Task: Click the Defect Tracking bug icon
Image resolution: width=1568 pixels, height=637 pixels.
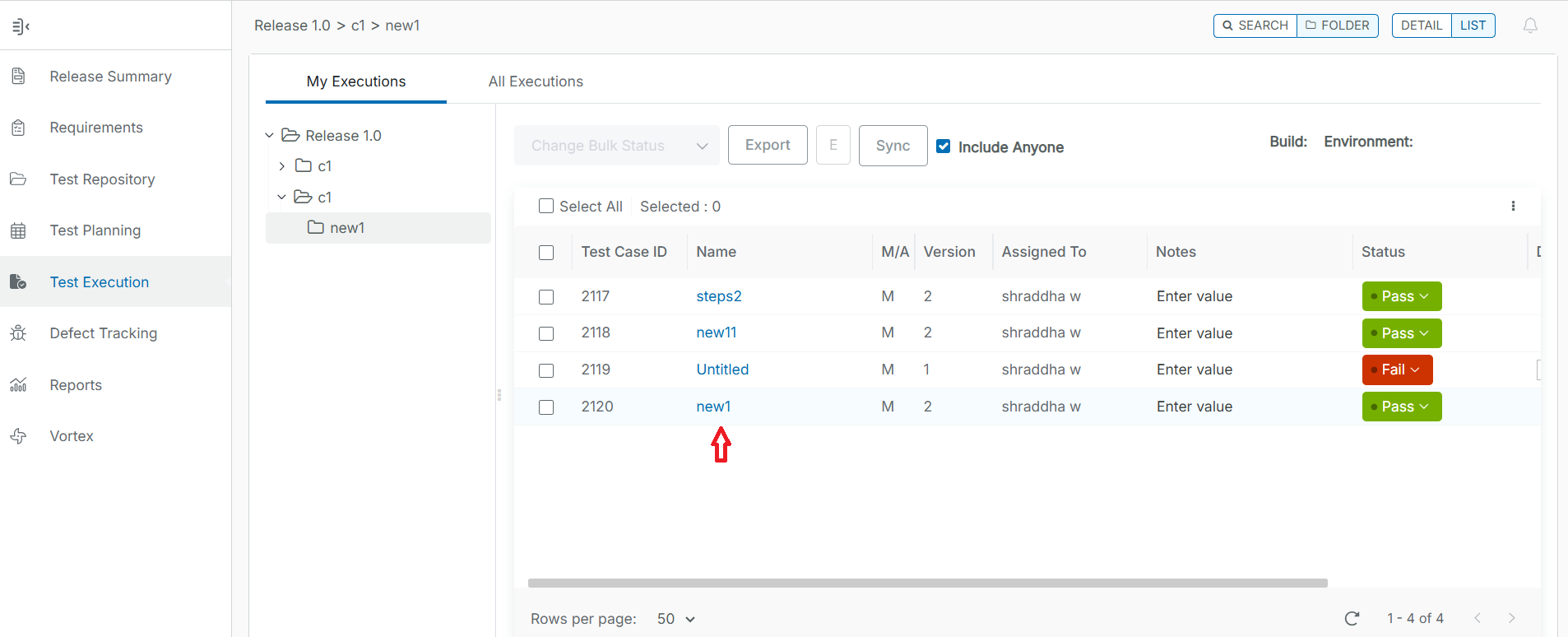Action: pyautogui.click(x=18, y=333)
